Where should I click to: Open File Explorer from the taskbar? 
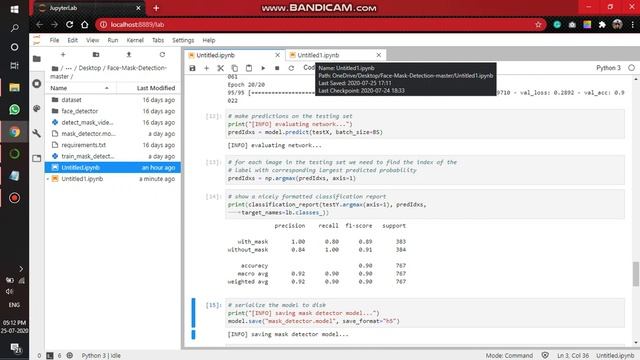(14, 87)
